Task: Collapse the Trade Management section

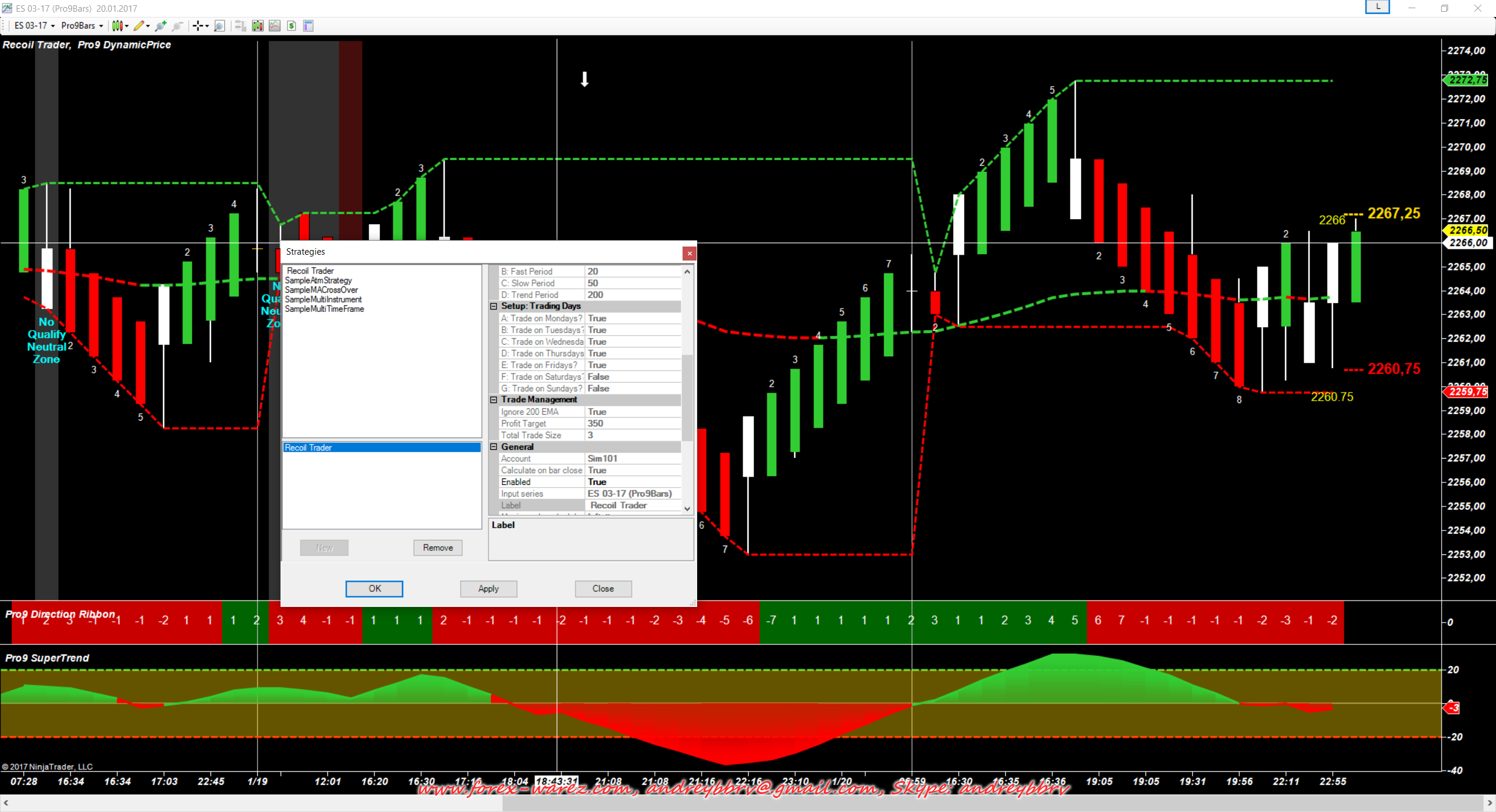Action: [494, 400]
